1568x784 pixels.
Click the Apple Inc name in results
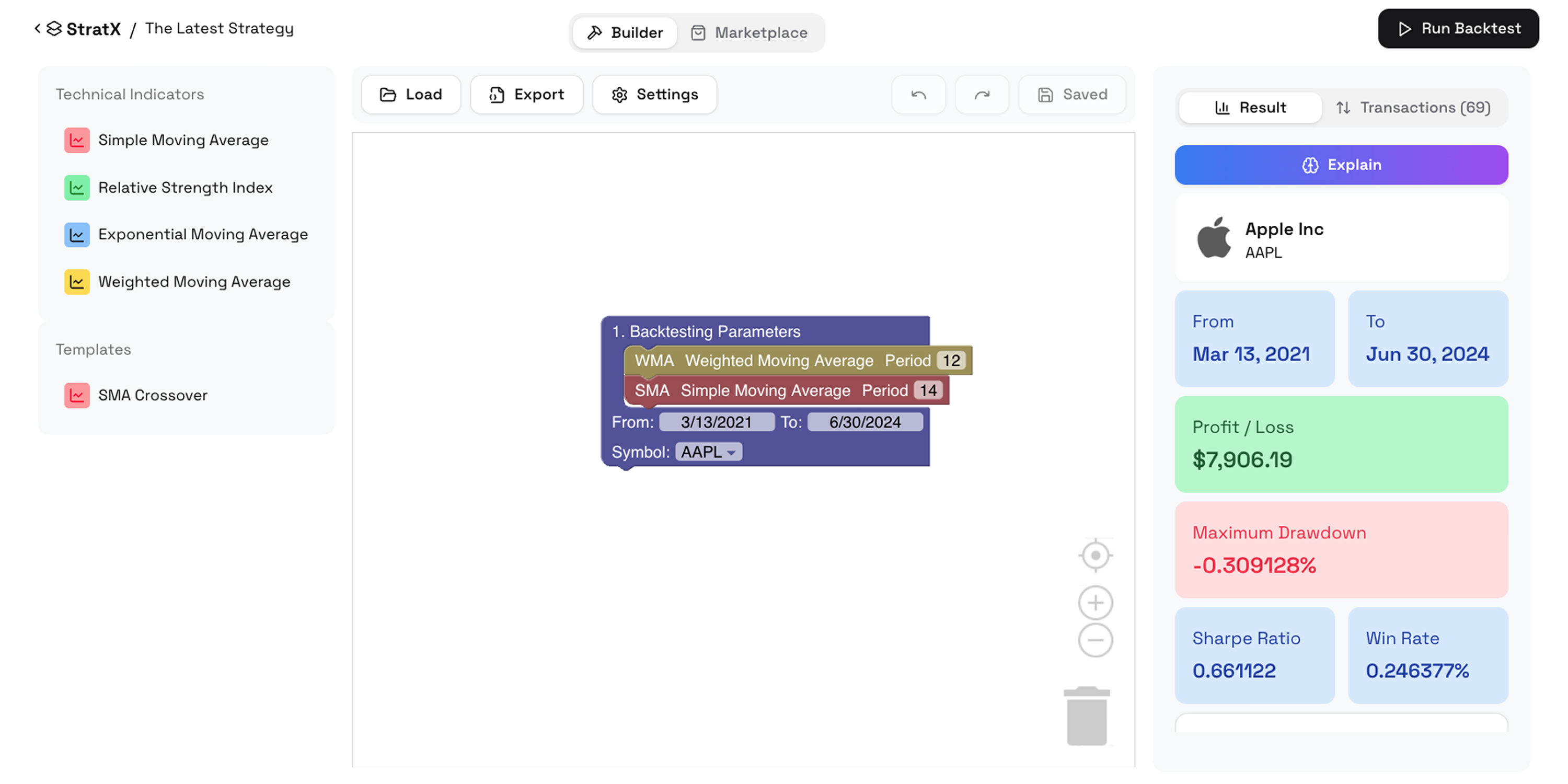pyautogui.click(x=1284, y=229)
